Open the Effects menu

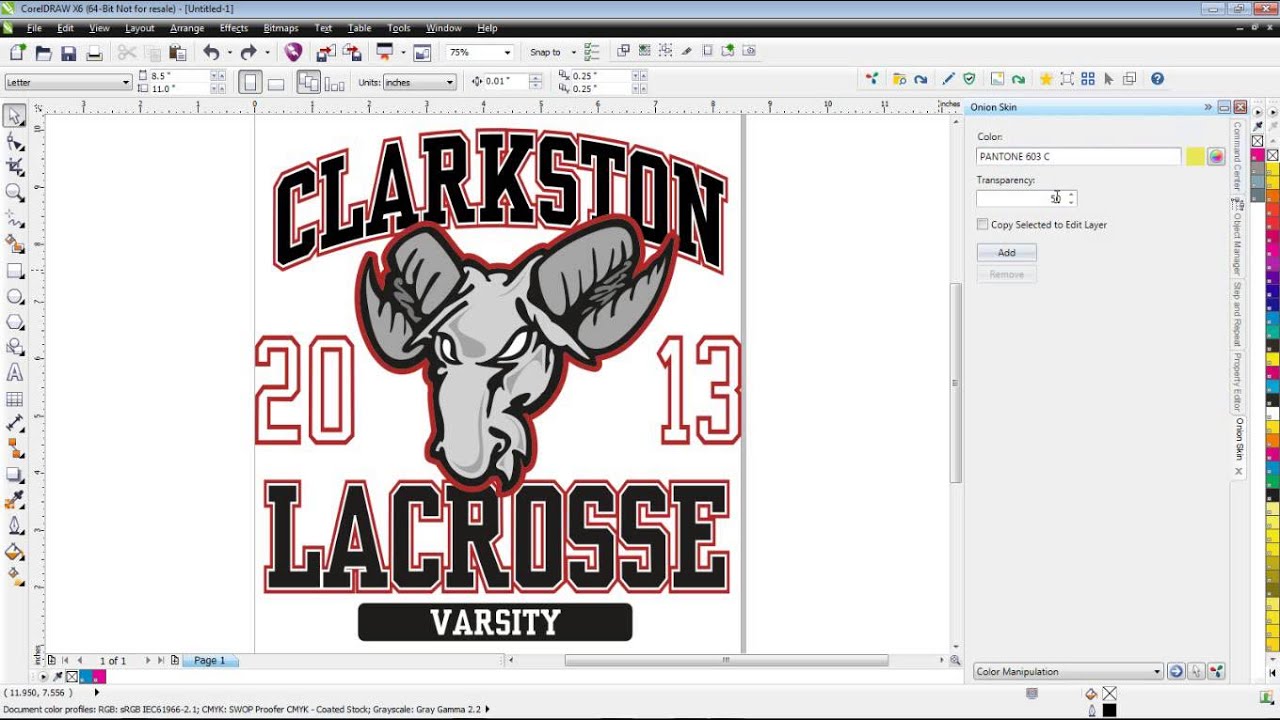point(234,28)
